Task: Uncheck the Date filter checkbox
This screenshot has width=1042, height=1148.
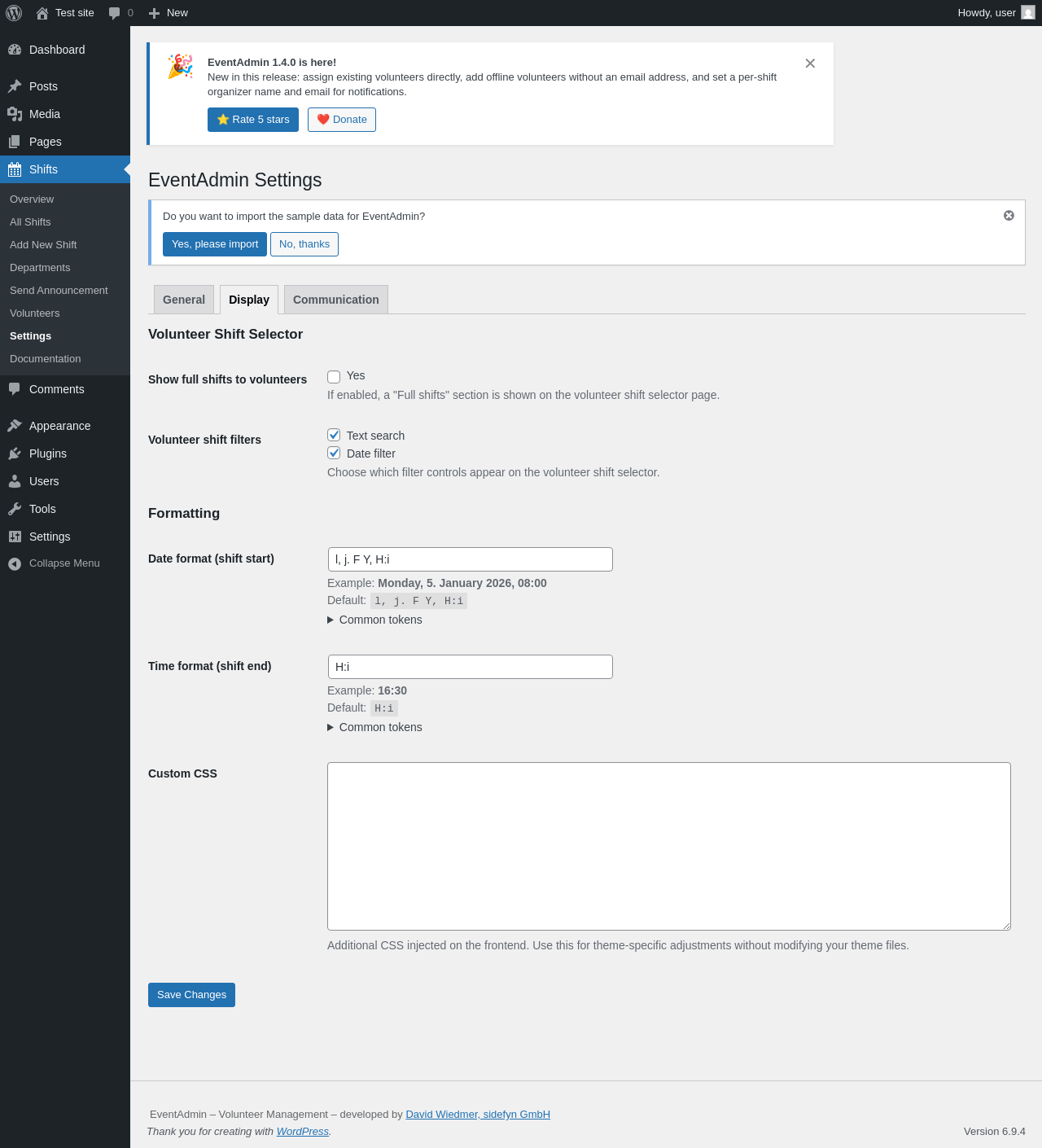Action: pos(334,453)
